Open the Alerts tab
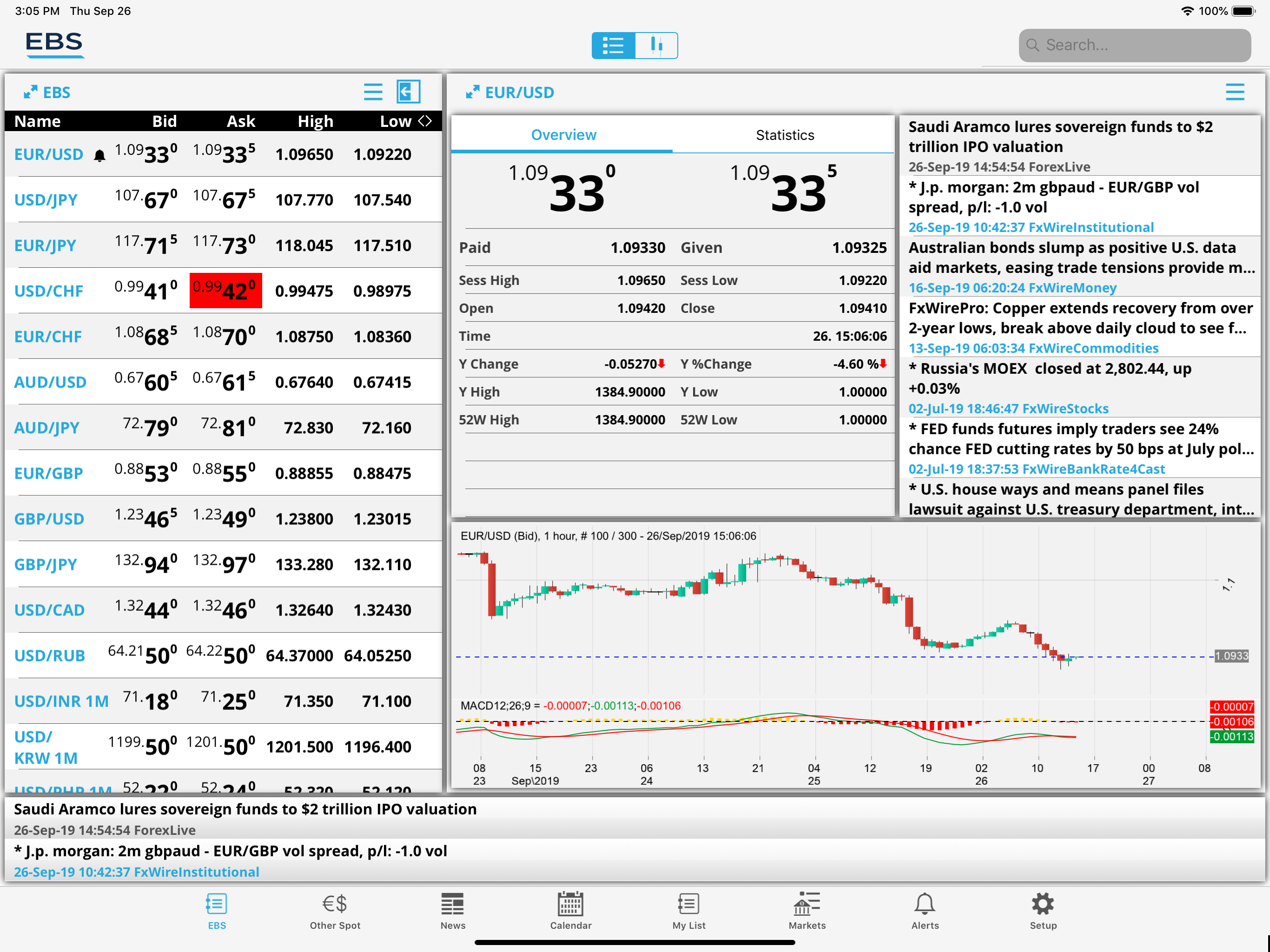Viewport: 1270px width, 952px height. 924,911
